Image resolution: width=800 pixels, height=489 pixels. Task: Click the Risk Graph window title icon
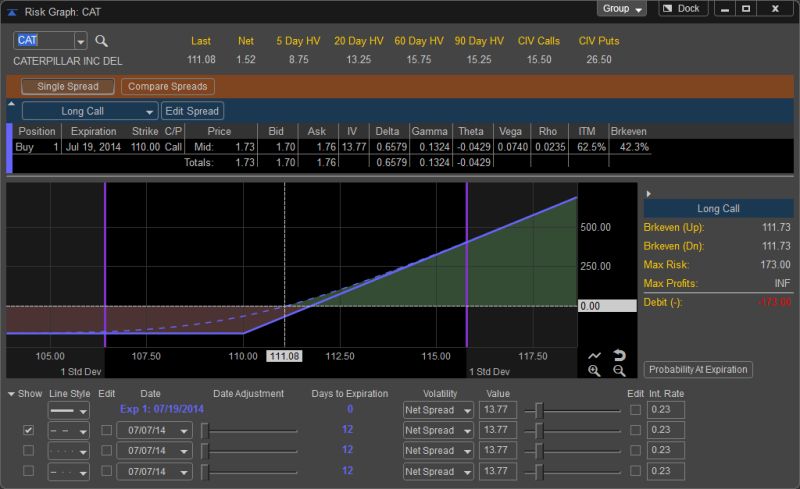click(12, 12)
